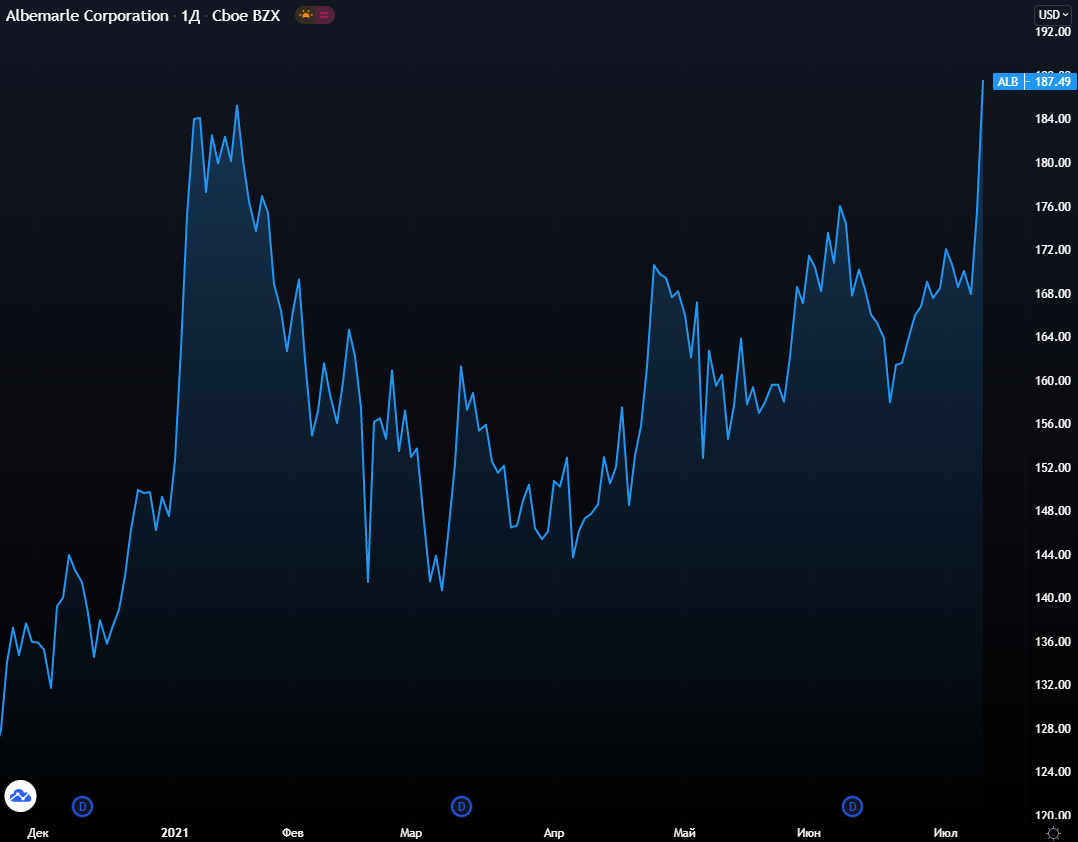
Task: Click the orange sun market status icon
Action: pos(306,14)
